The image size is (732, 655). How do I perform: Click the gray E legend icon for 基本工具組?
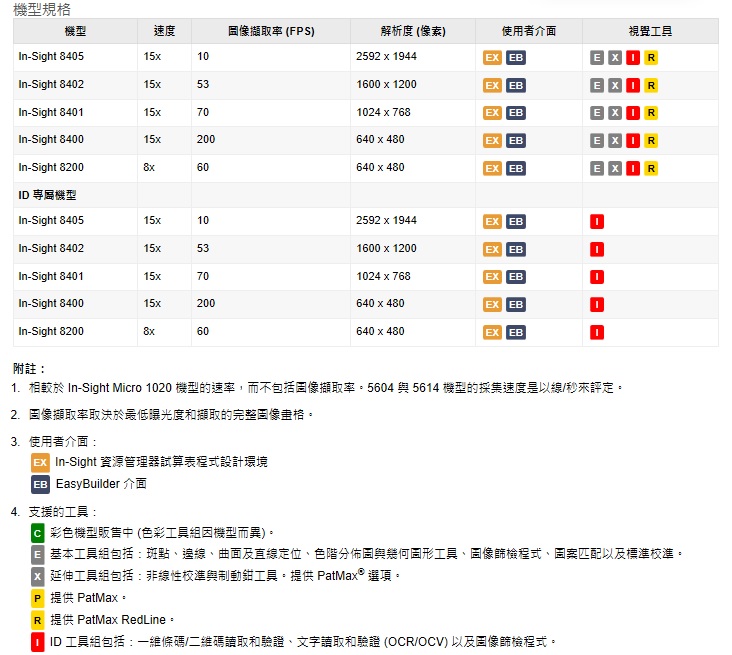(x=37, y=555)
